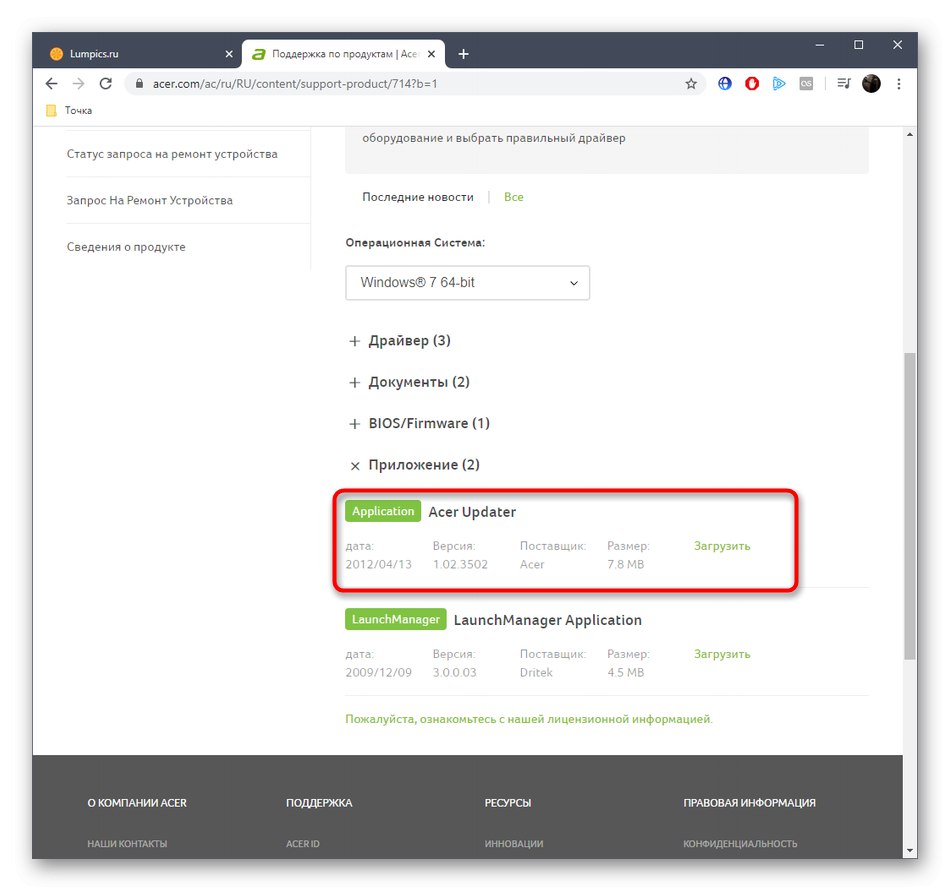Open Статус запроса на ремонт устройства
950x891 pixels.
click(x=172, y=154)
